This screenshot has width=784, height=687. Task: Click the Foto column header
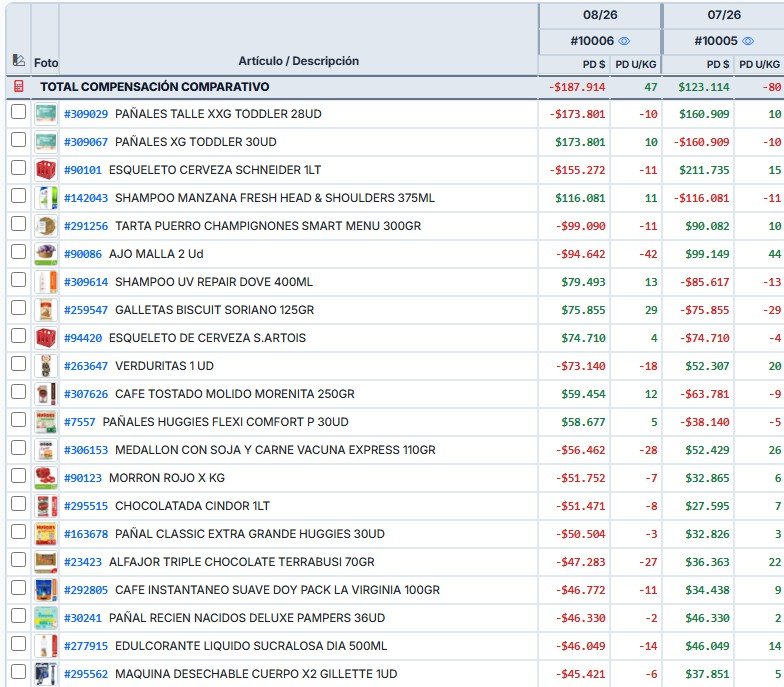point(46,63)
